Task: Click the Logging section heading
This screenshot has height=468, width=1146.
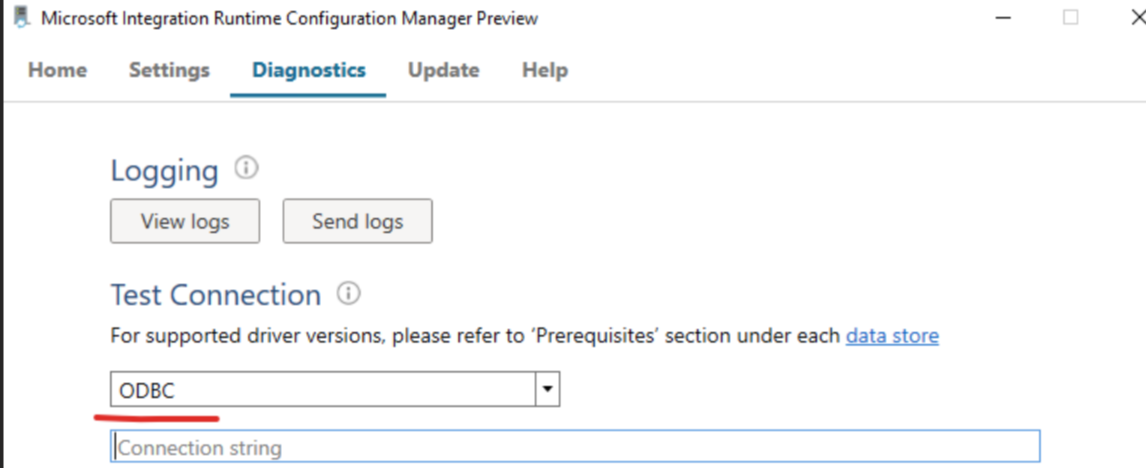Action: point(164,170)
